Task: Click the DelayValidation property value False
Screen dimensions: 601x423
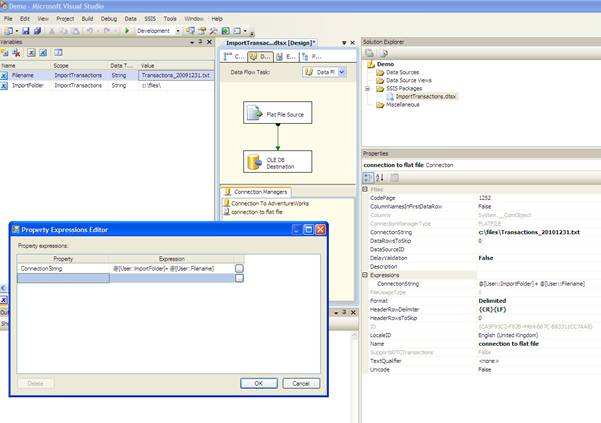Action: coord(486,258)
